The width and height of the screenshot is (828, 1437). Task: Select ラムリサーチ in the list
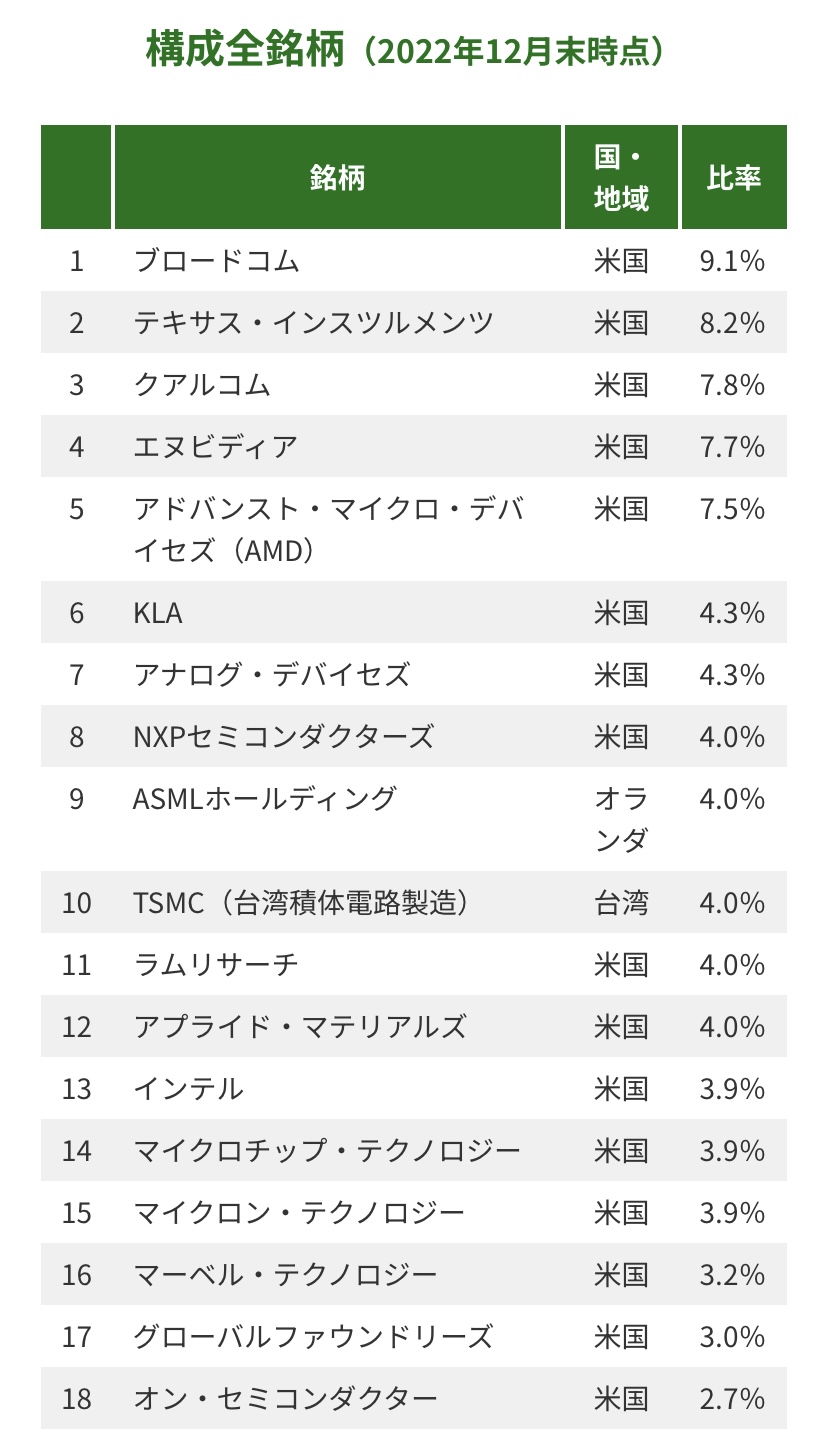point(216,965)
